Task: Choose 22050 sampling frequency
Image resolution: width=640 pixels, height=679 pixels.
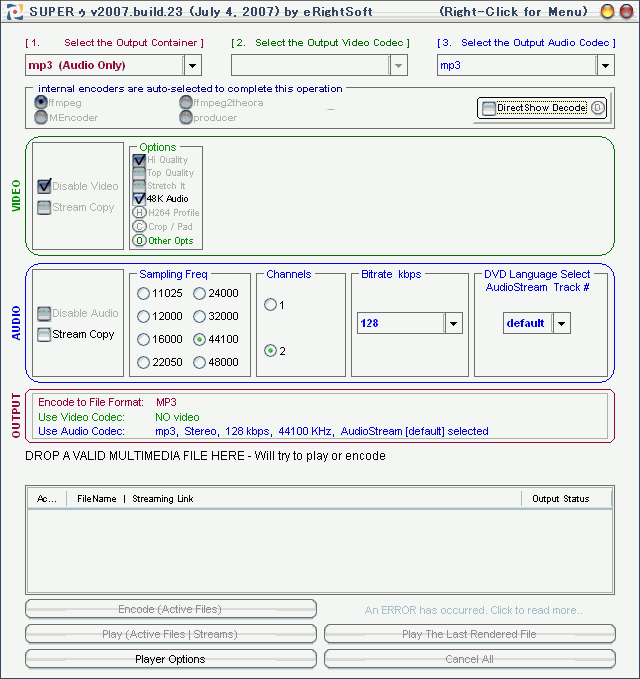Action: click(x=143, y=362)
